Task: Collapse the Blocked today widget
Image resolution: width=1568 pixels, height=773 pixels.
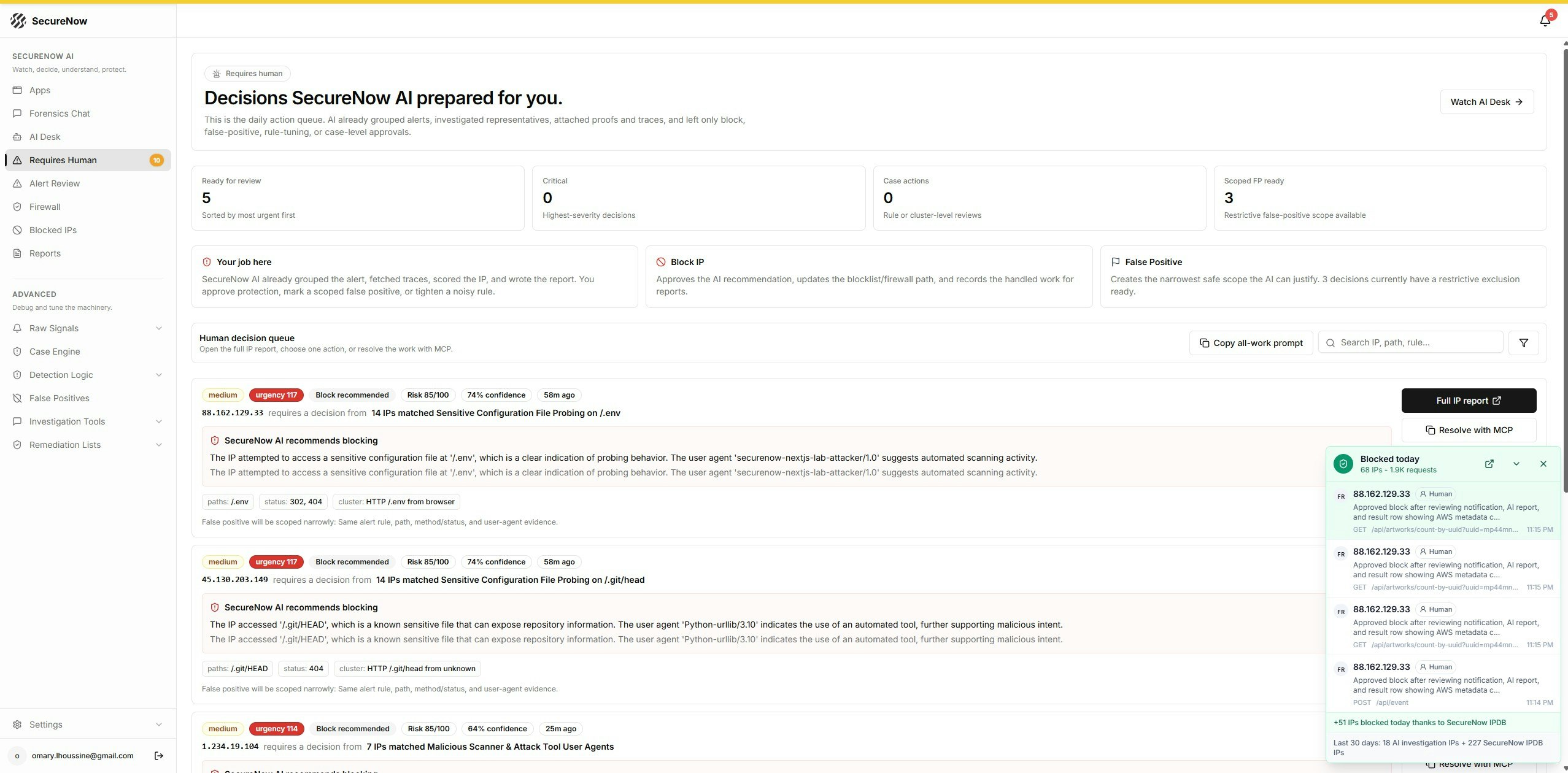Action: click(x=1516, y=464)
